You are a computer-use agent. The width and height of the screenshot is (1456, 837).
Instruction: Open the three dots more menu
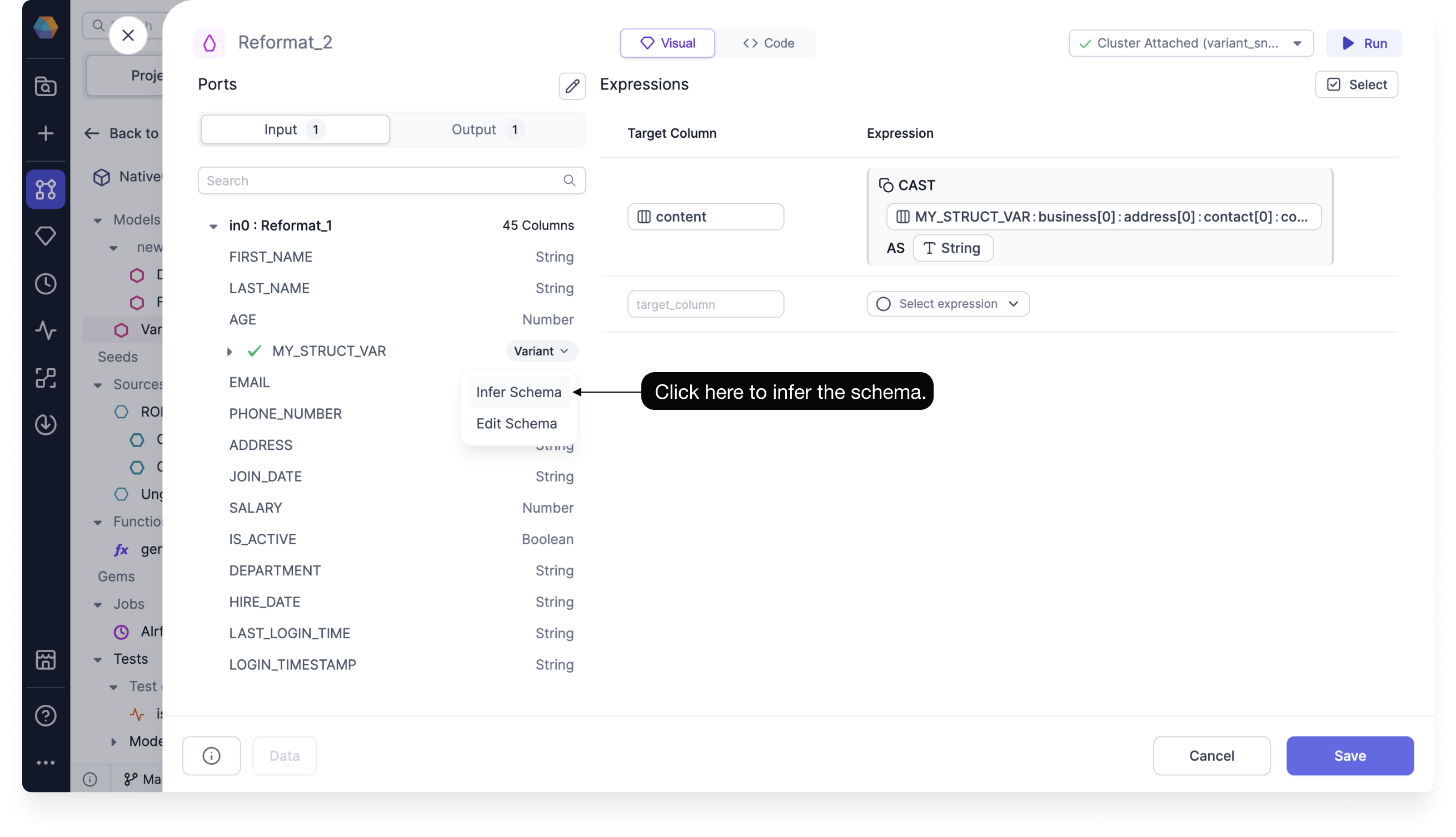[x=46, y=762]
